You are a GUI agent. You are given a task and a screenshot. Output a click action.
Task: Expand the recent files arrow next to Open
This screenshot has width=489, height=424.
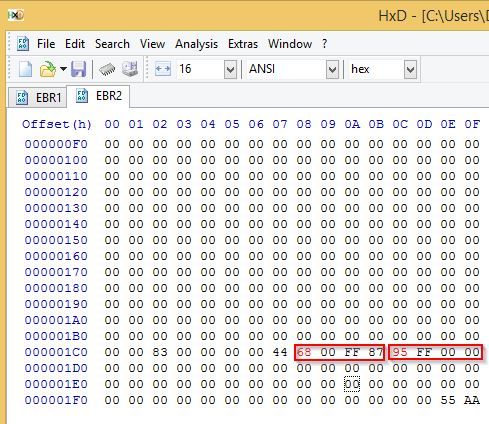point(63,69)
